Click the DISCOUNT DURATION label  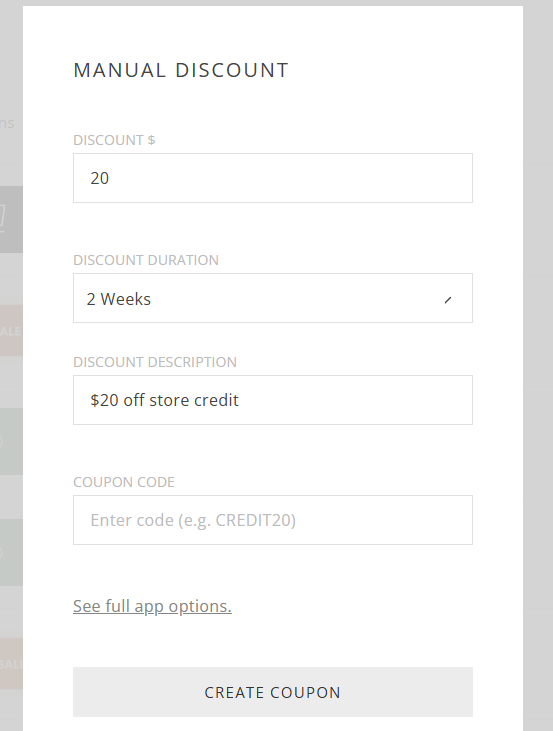click(x=146, y=260)
